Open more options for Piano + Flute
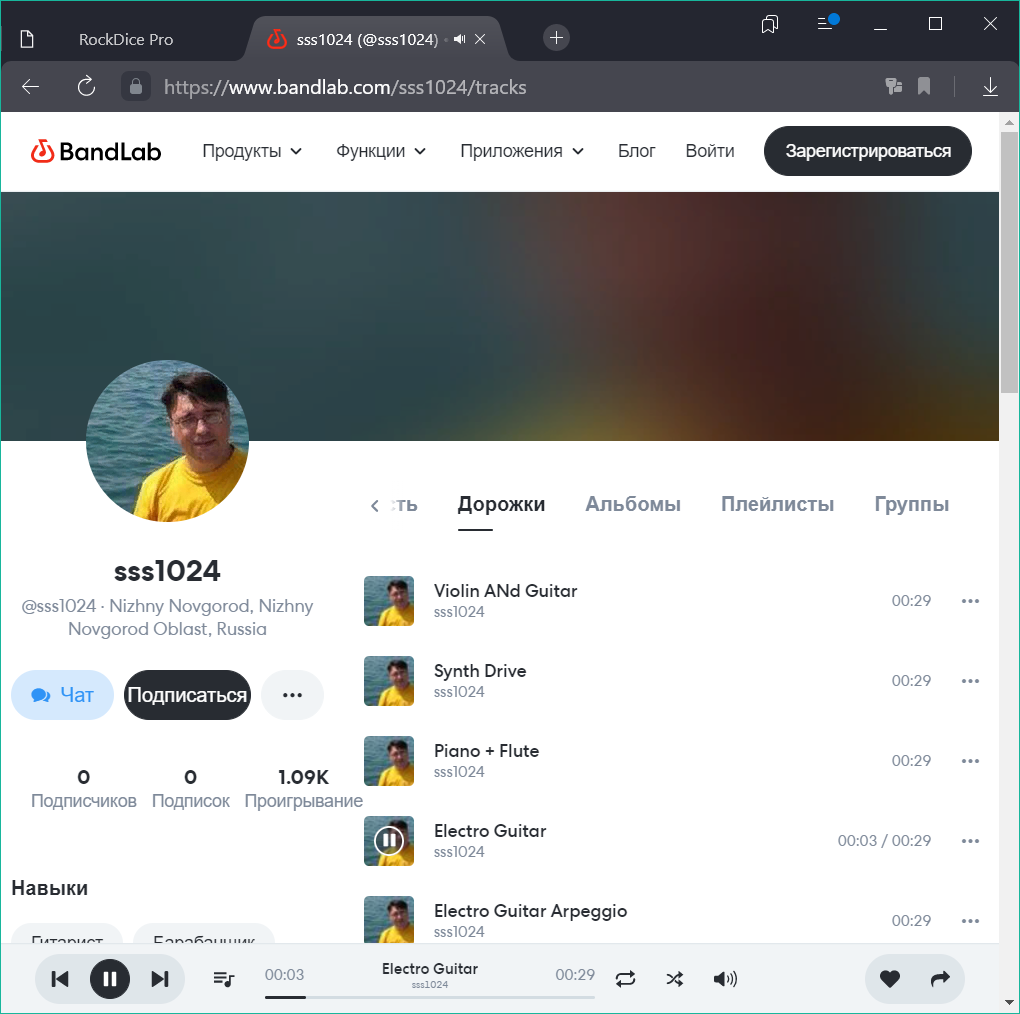Viewport: 1020px width, 1014px height. pos(970,761)
